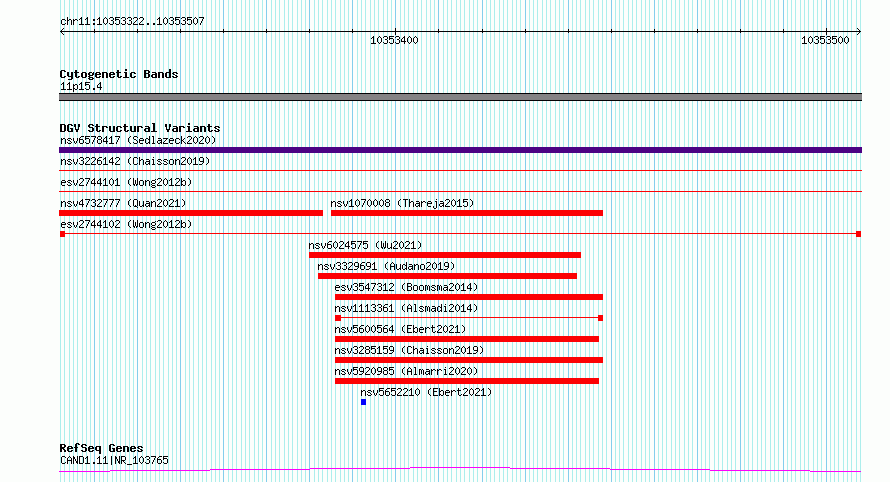Select the purple nsv6578417 variant bar

coord(460,150)
